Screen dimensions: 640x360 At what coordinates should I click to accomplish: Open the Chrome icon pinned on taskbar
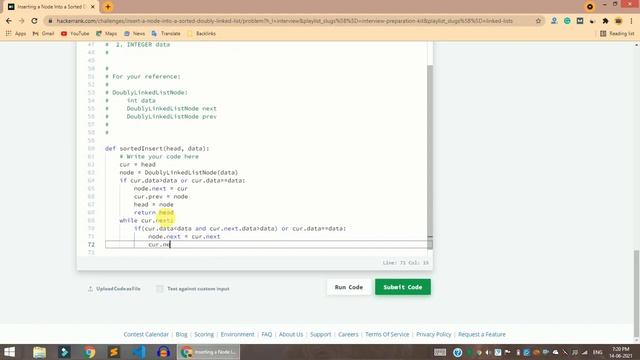click(x=89, y=352)
